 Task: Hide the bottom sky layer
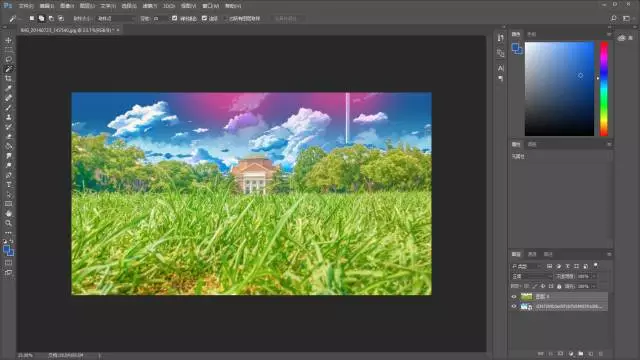tap(514, 306)
